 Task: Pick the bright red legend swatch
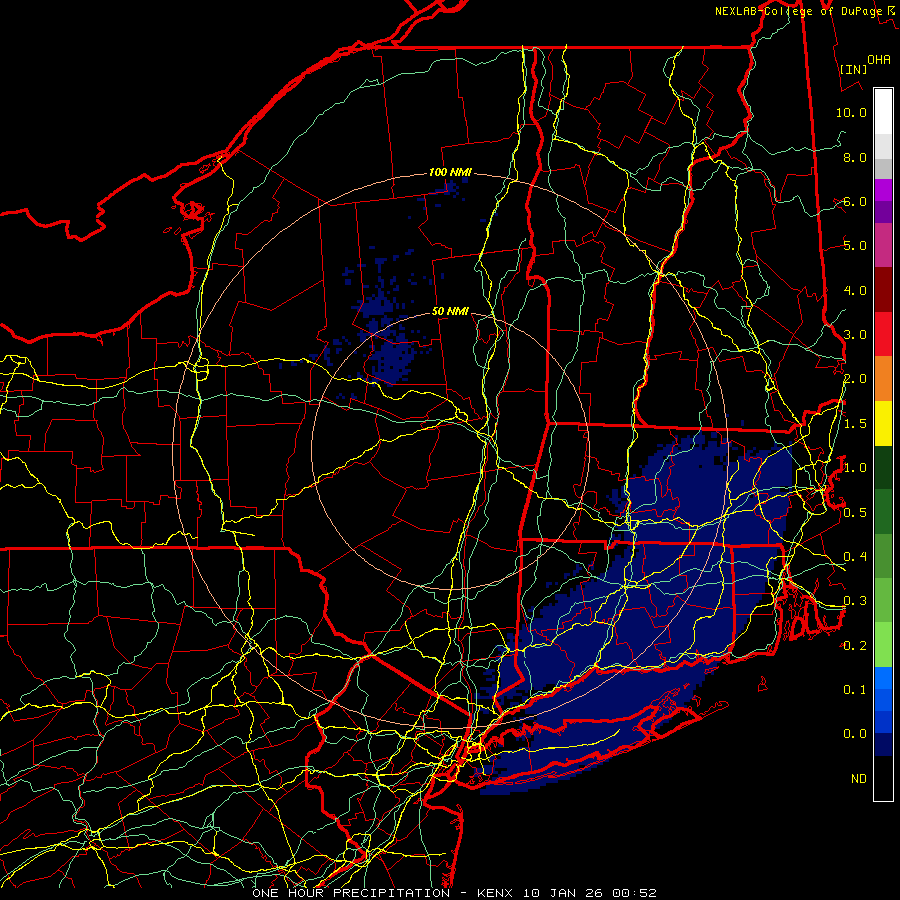click(883, 334)
